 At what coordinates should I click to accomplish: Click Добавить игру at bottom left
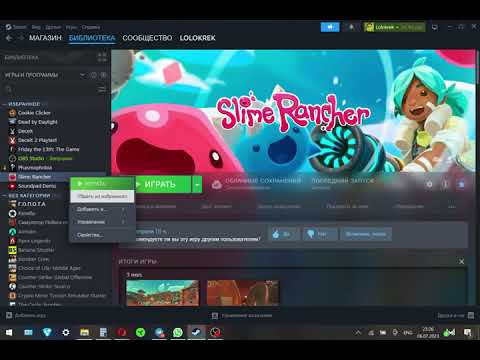[26, 315]
